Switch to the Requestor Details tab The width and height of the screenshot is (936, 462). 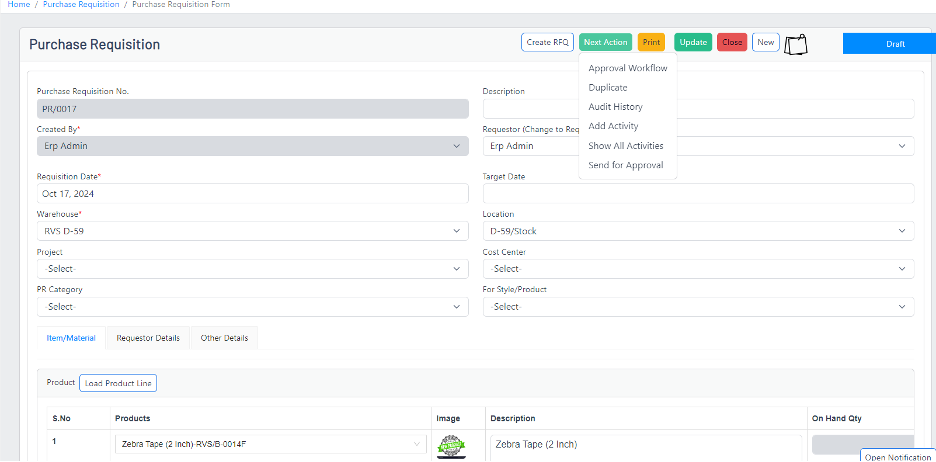click(148, 338)
